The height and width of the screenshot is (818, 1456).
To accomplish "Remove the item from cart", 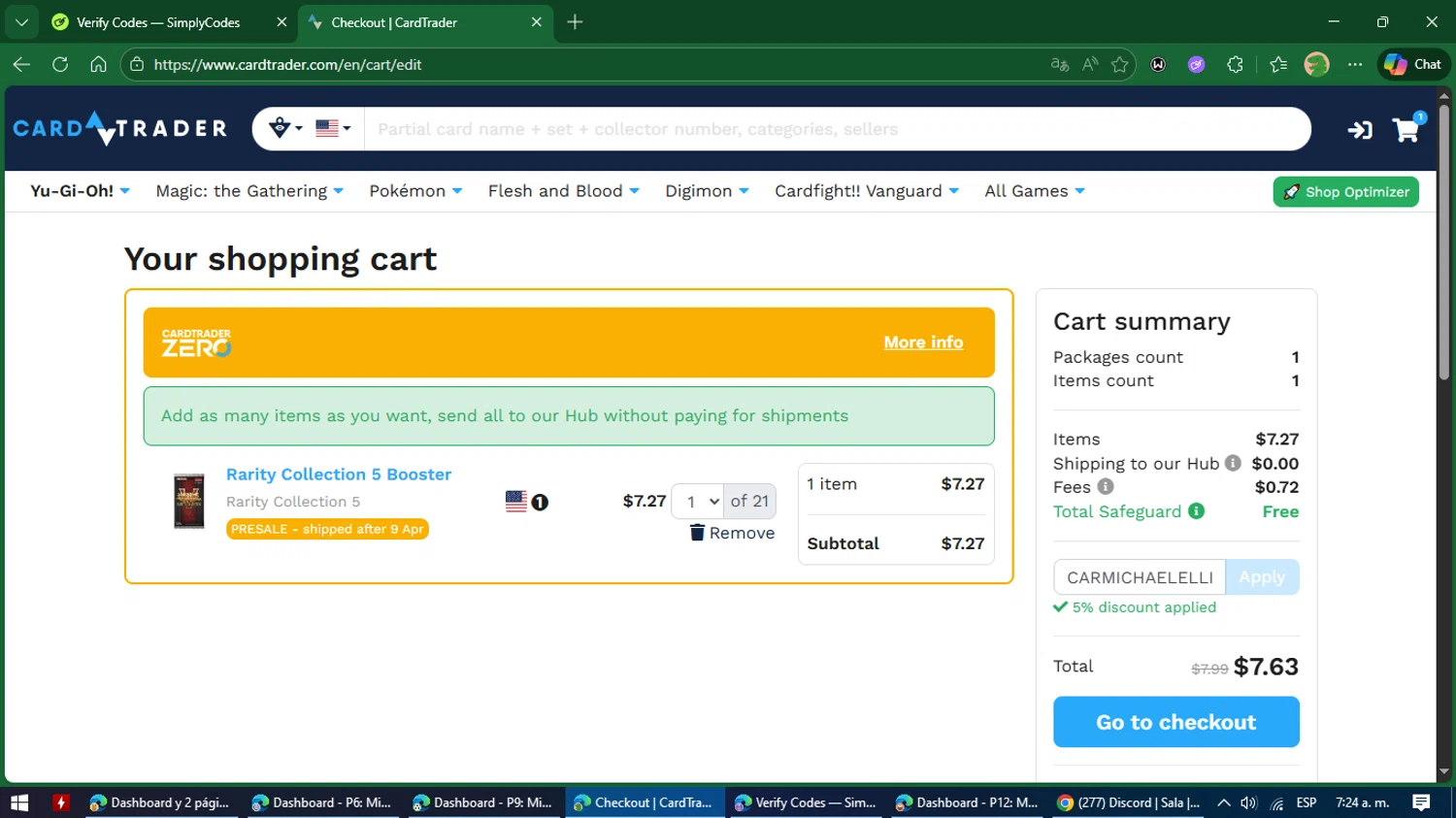I will pos(732,533).
